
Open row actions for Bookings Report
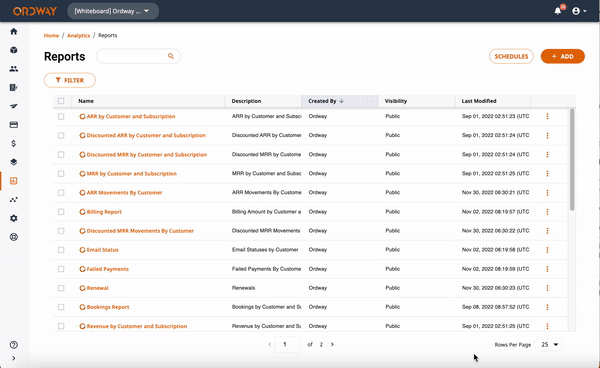click(547, 307)
